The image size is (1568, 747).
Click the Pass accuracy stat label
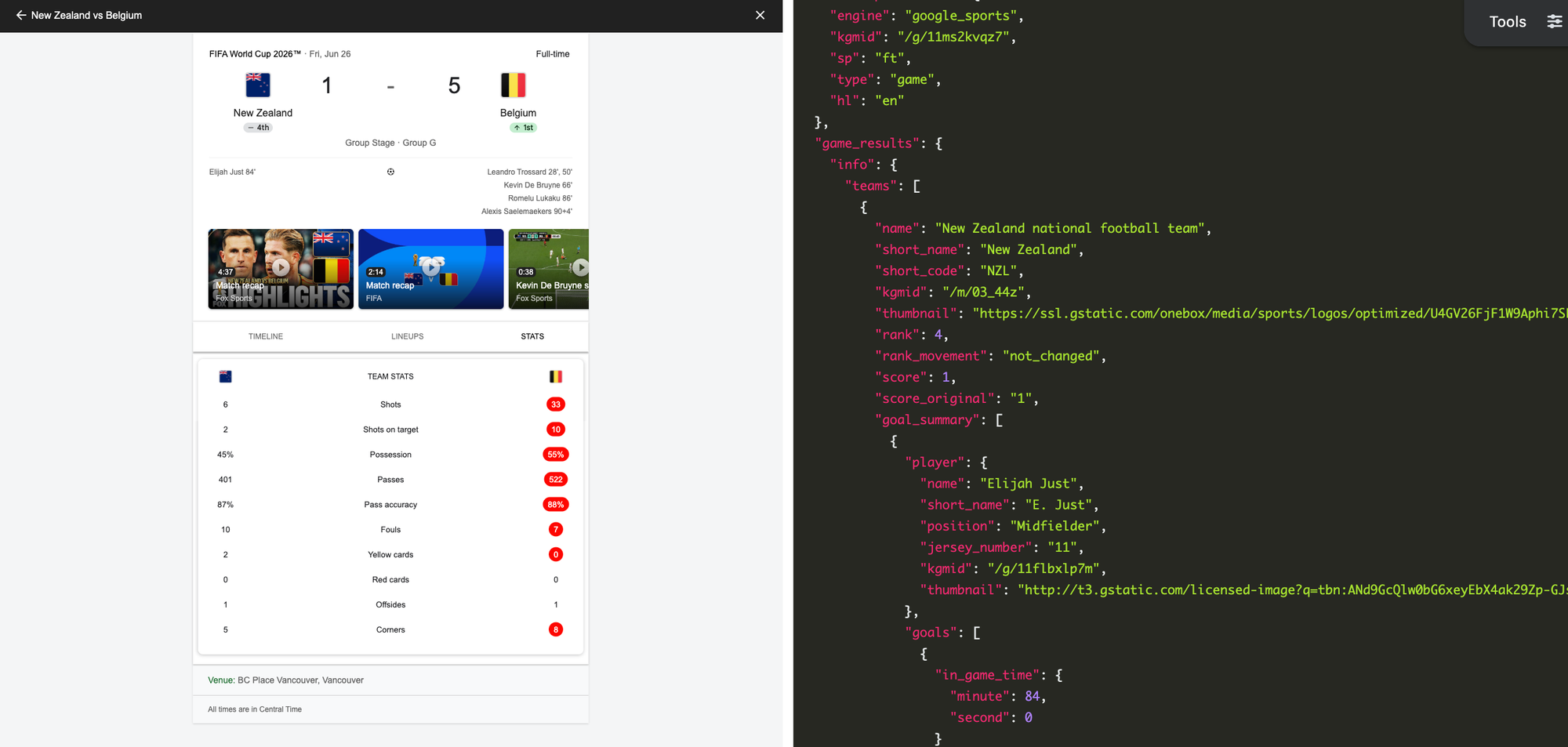[390, 505]
